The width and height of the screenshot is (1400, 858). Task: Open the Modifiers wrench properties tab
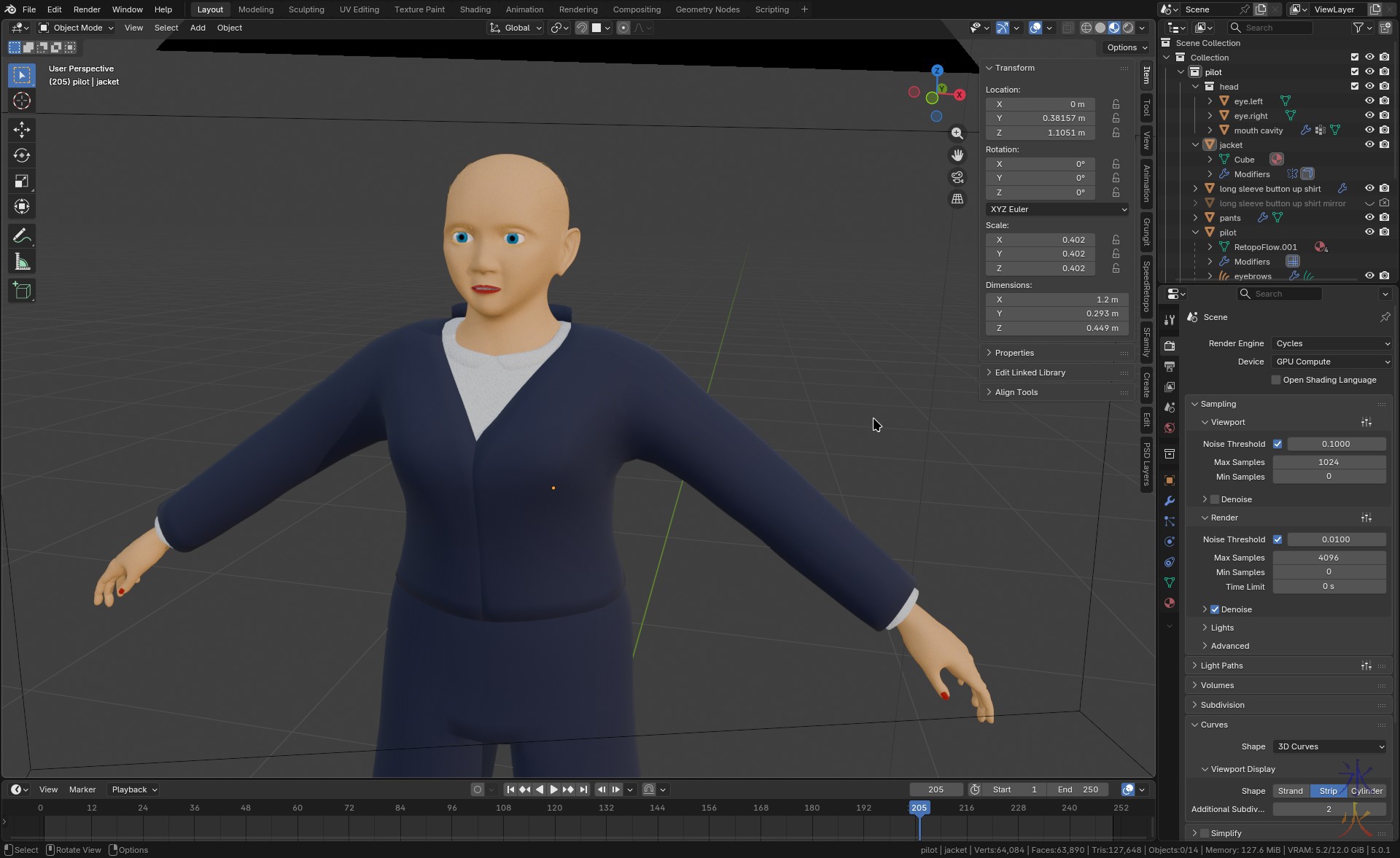click(1170, 501)
